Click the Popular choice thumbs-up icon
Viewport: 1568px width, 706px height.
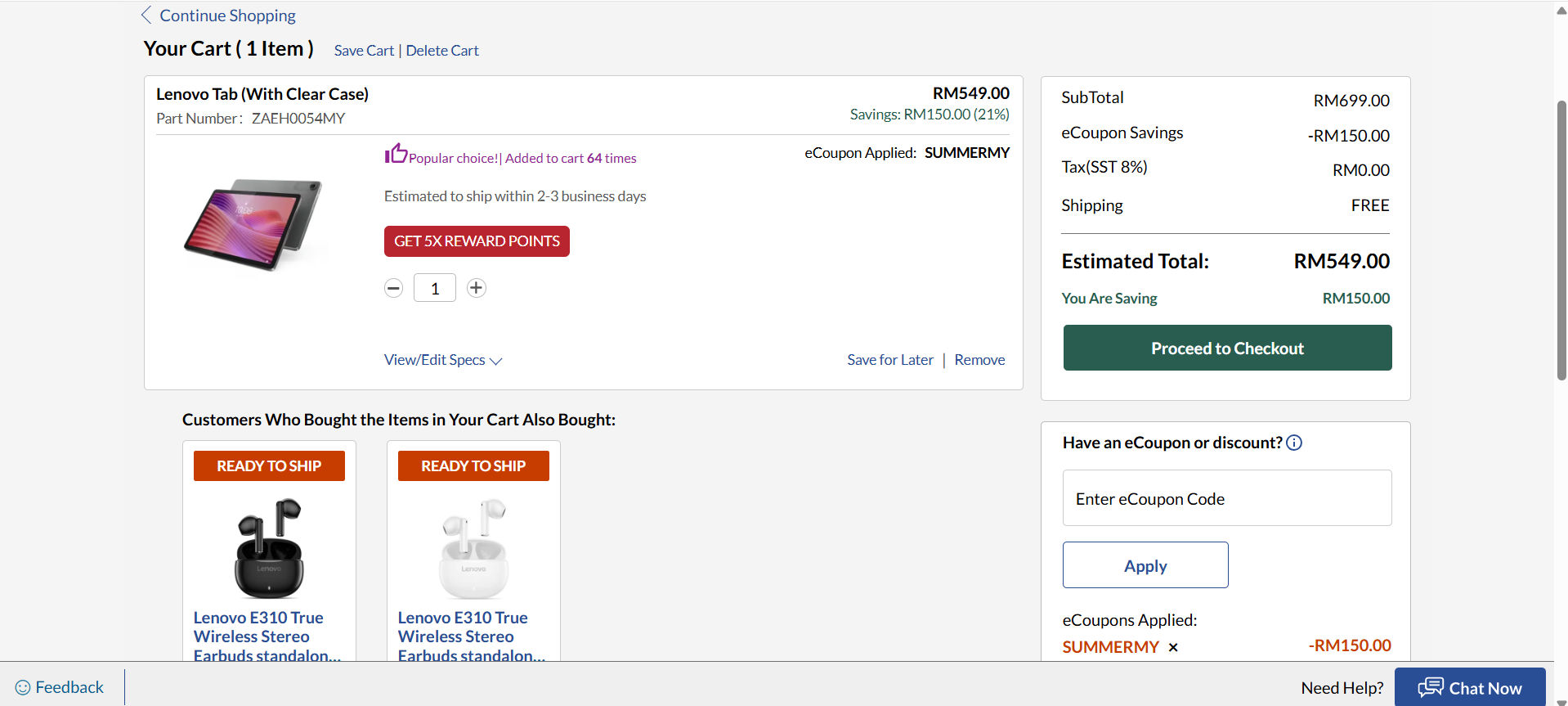click(396, 154)
